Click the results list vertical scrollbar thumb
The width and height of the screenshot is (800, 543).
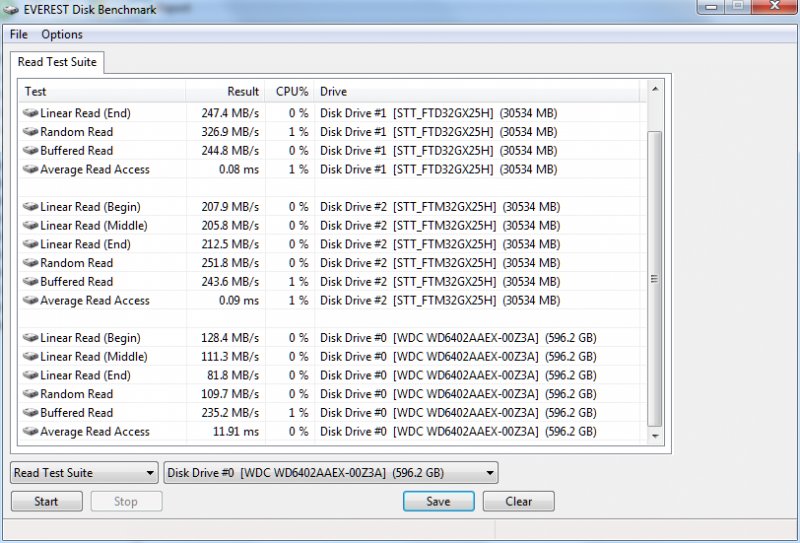pyautogui.click(x=655, y=279)
